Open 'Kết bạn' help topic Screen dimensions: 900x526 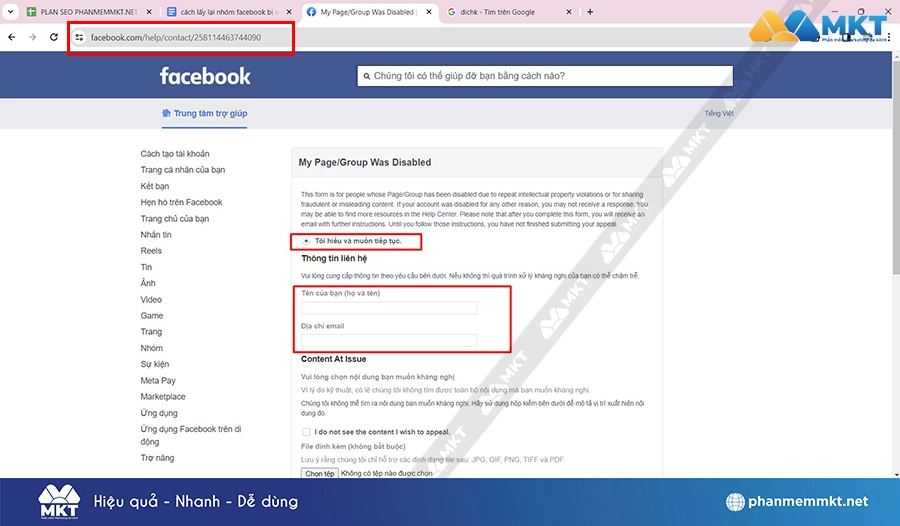155,186
